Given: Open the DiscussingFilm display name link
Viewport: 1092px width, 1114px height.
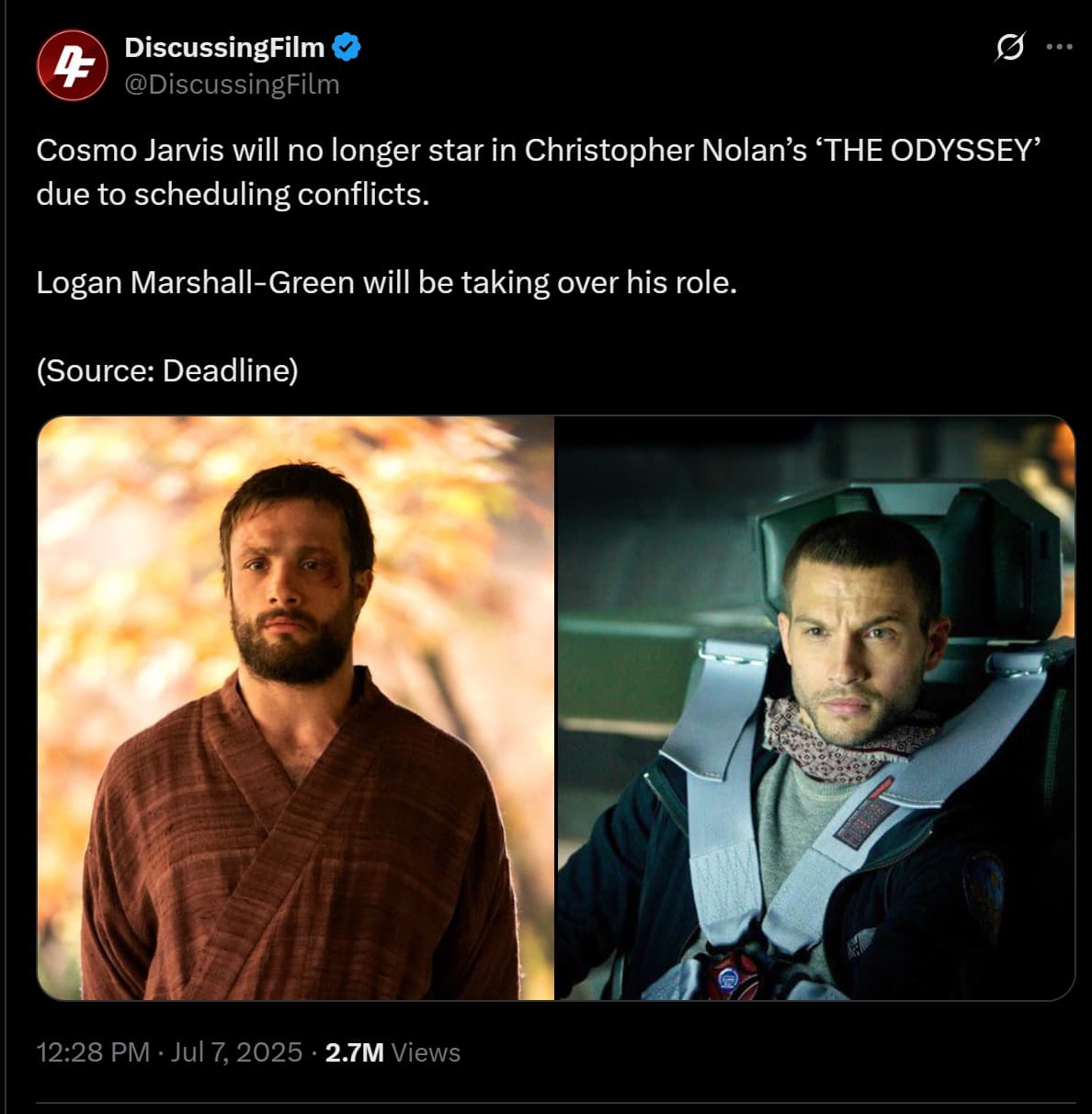Looking at the screenshot, I should pos(224,47).
